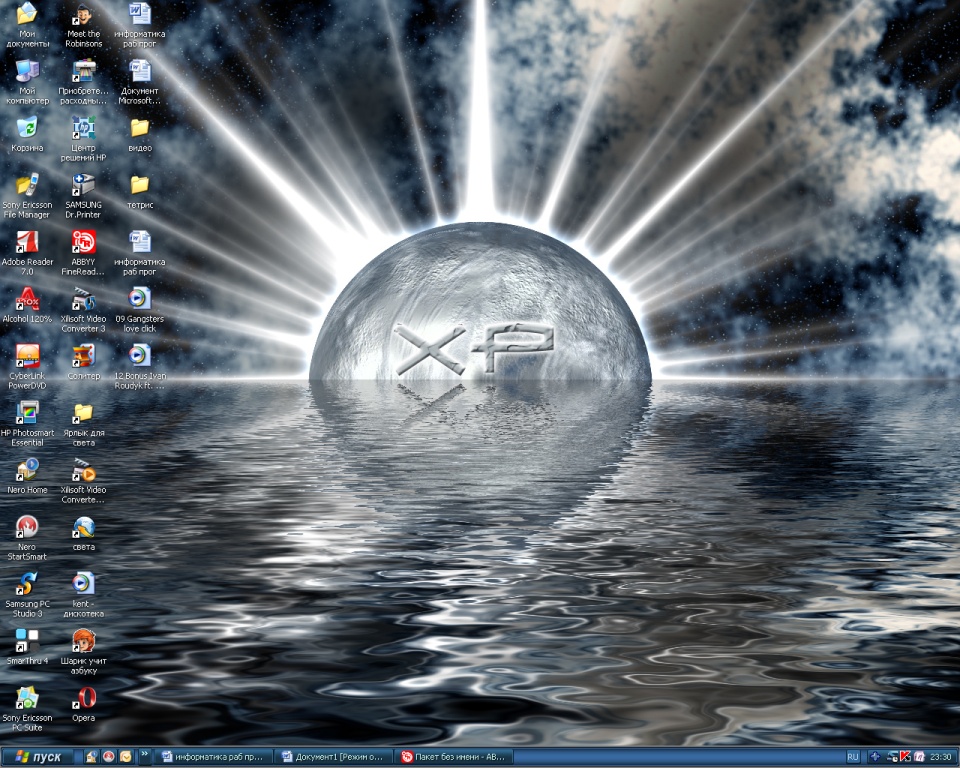The height and width of the screenshot is (768, 960).
Task: Click the 23:30 taskbar clock
Action: click(x=941, y=758)
